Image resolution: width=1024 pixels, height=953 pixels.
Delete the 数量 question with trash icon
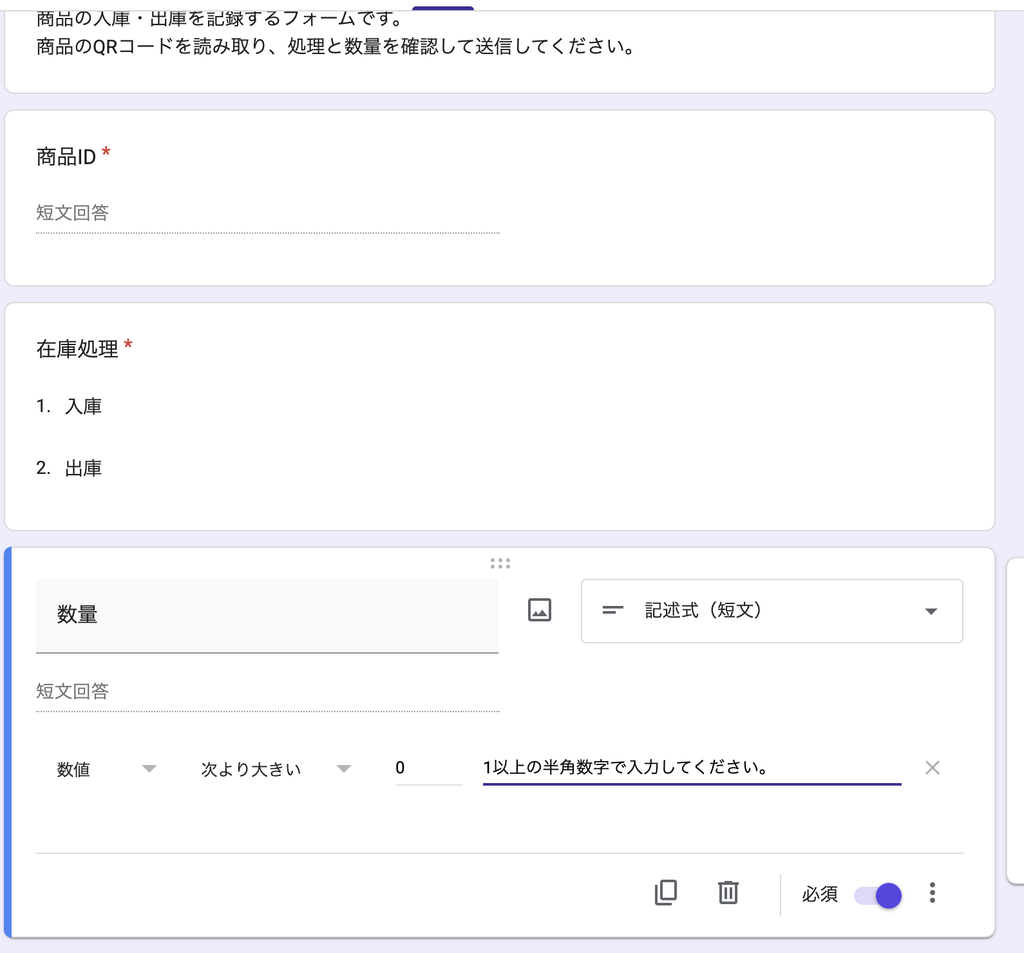pyautogui.click(x=728, y=892)
